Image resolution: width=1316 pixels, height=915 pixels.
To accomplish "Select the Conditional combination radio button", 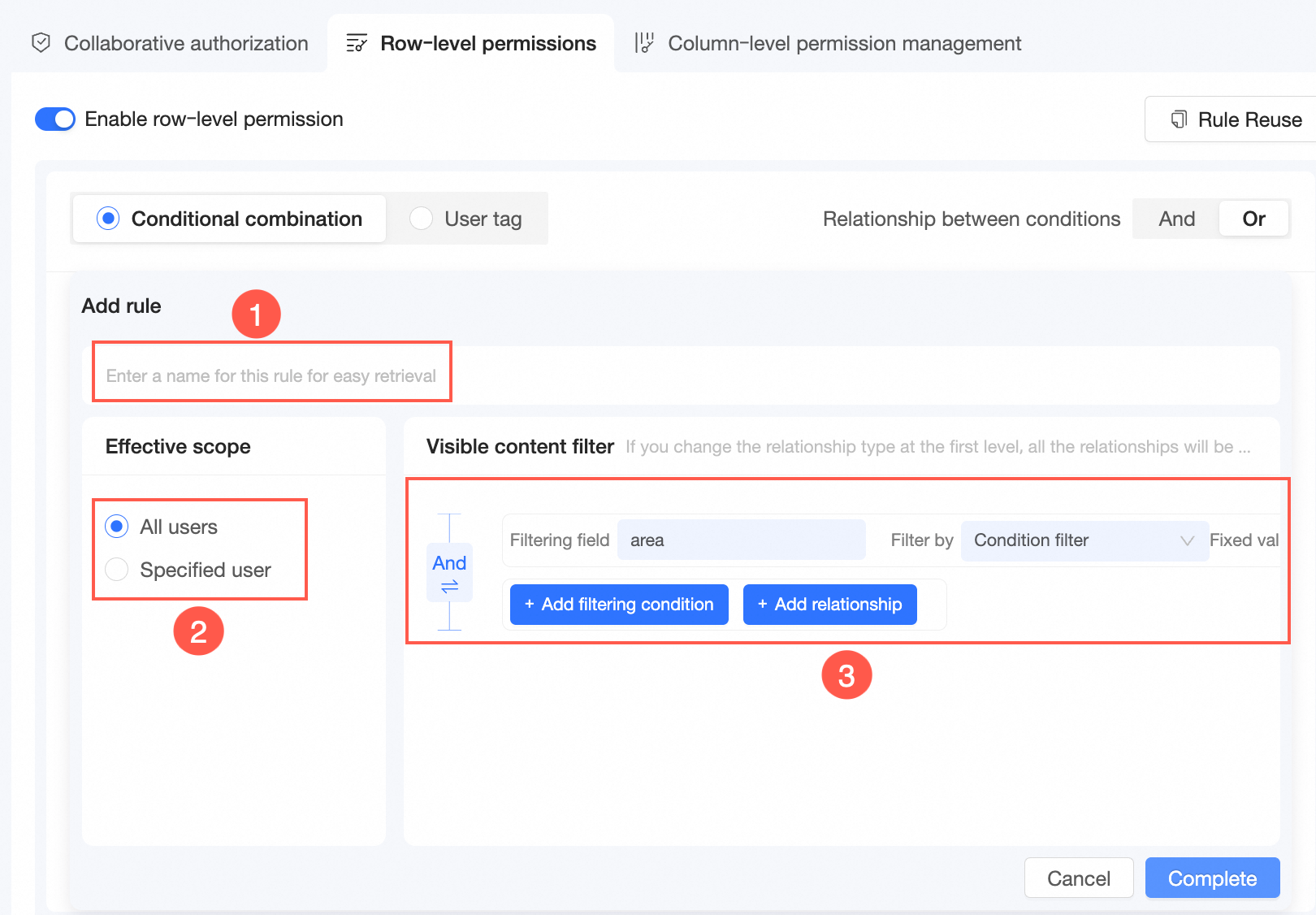I will point(108,219).
